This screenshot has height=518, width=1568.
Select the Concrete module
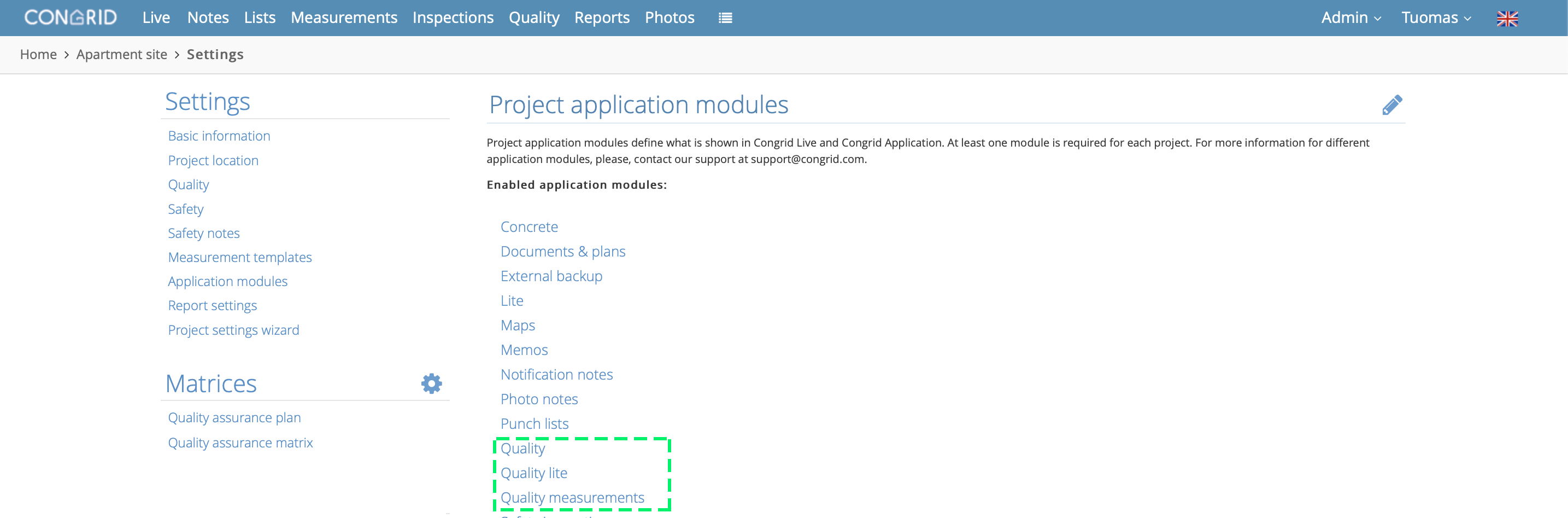click(x=529, y=226)
